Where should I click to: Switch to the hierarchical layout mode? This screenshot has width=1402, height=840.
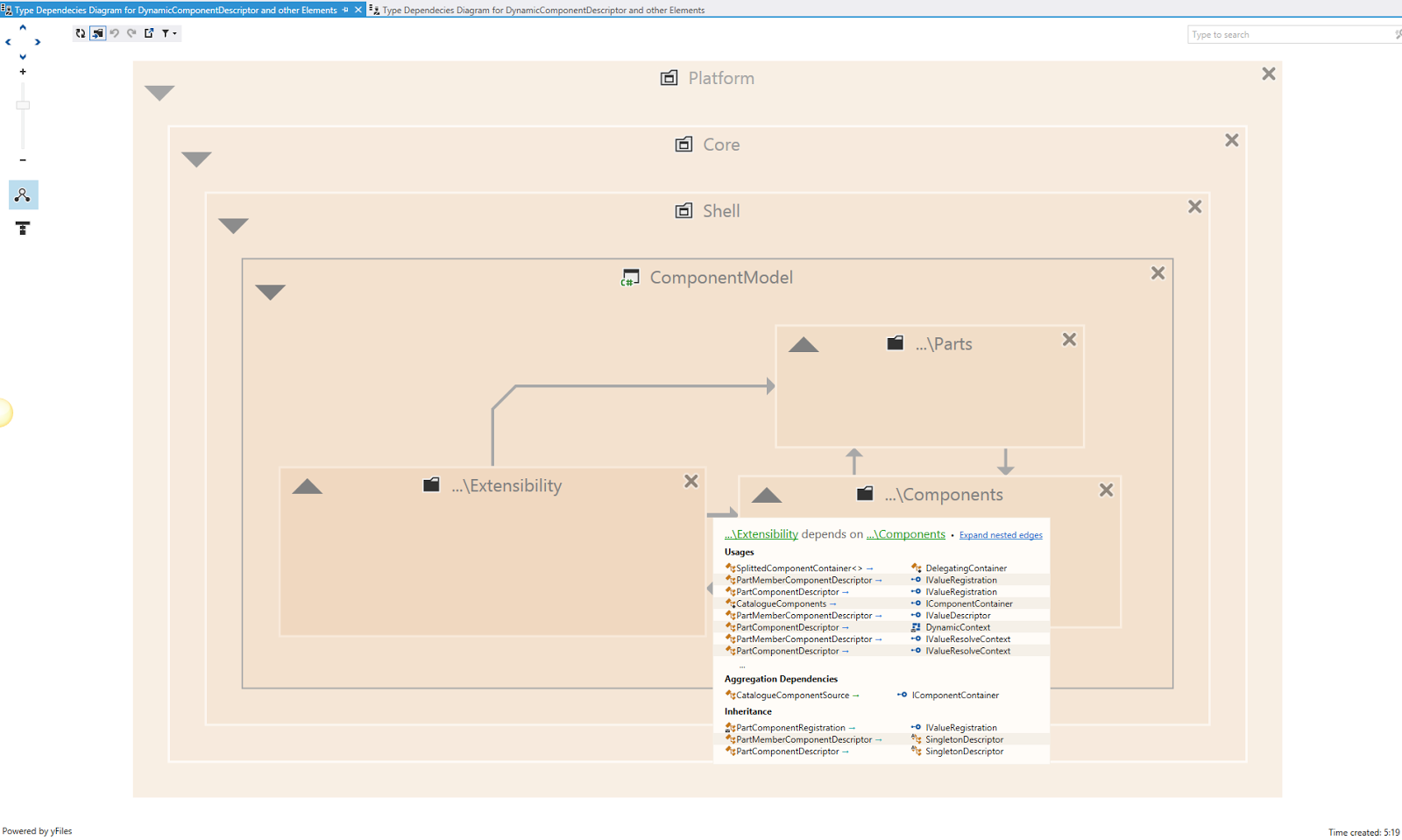23,229
